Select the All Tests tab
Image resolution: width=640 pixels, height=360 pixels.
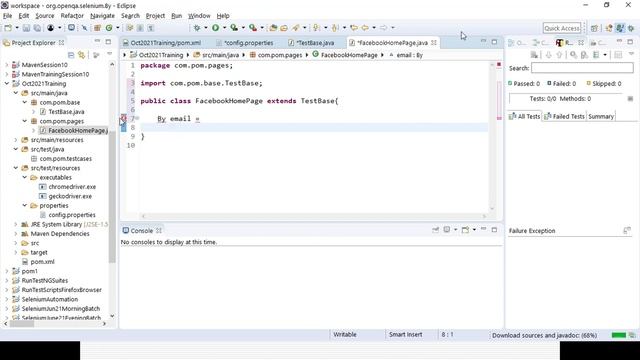[x=525, y=116]
